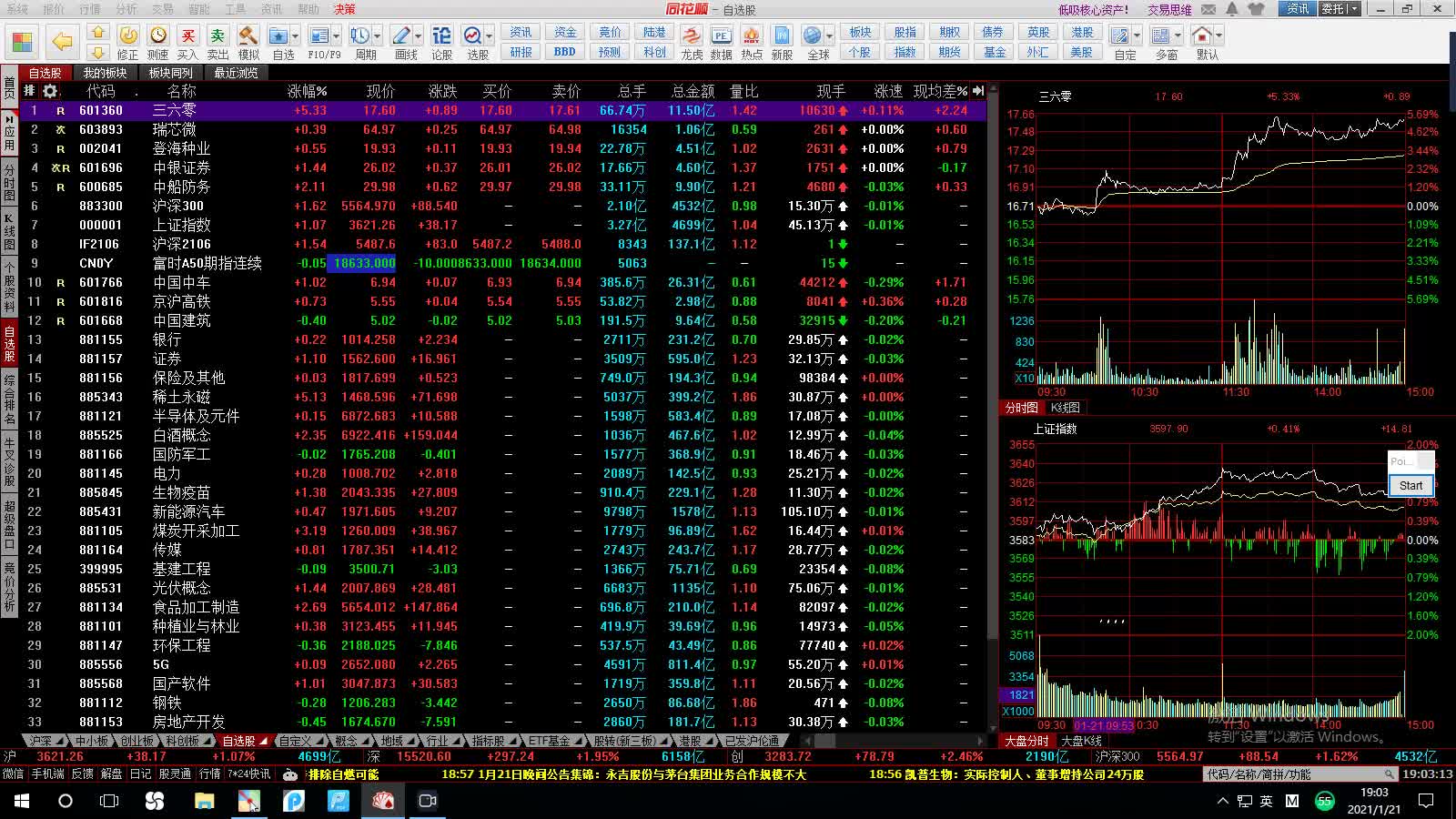Image resolution: width=1456 pixels, height=819 pixels.
Task: Expand the F10/F9 dropdown arrow
Action: (x=337, y=36)
